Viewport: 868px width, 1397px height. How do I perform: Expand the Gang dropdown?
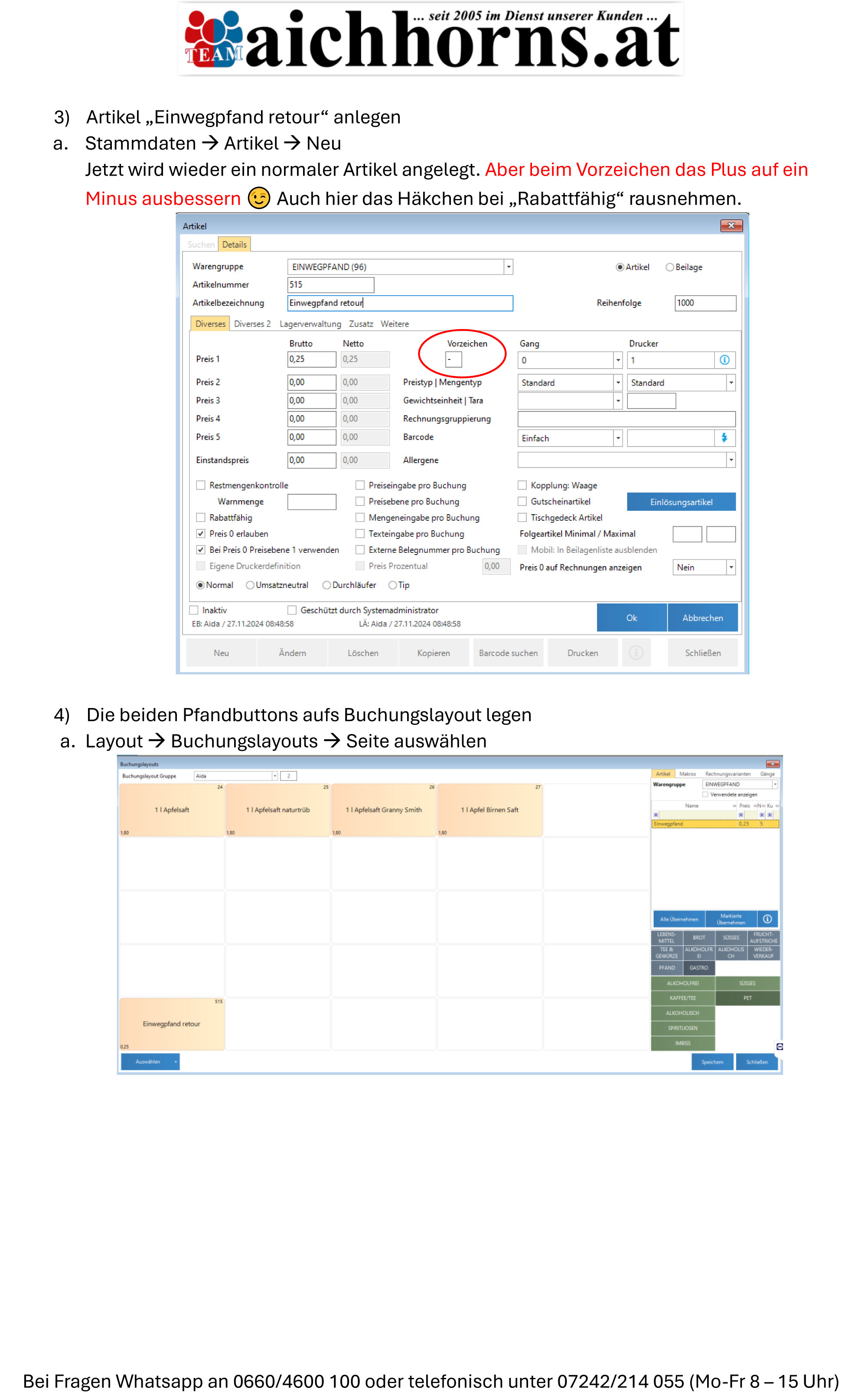[x=618, y=360]
